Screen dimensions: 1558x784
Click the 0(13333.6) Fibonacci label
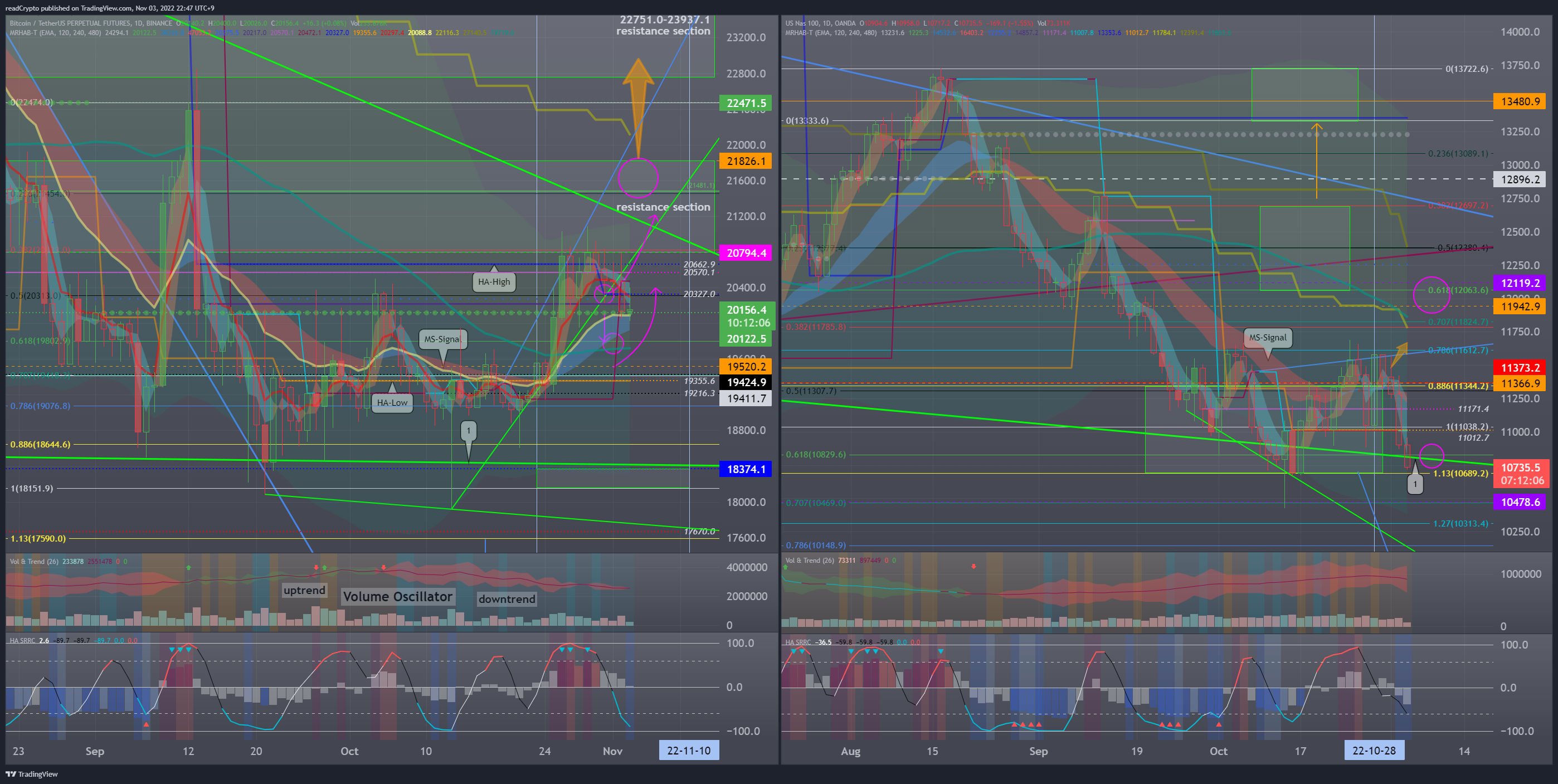[x=807, y=120]
